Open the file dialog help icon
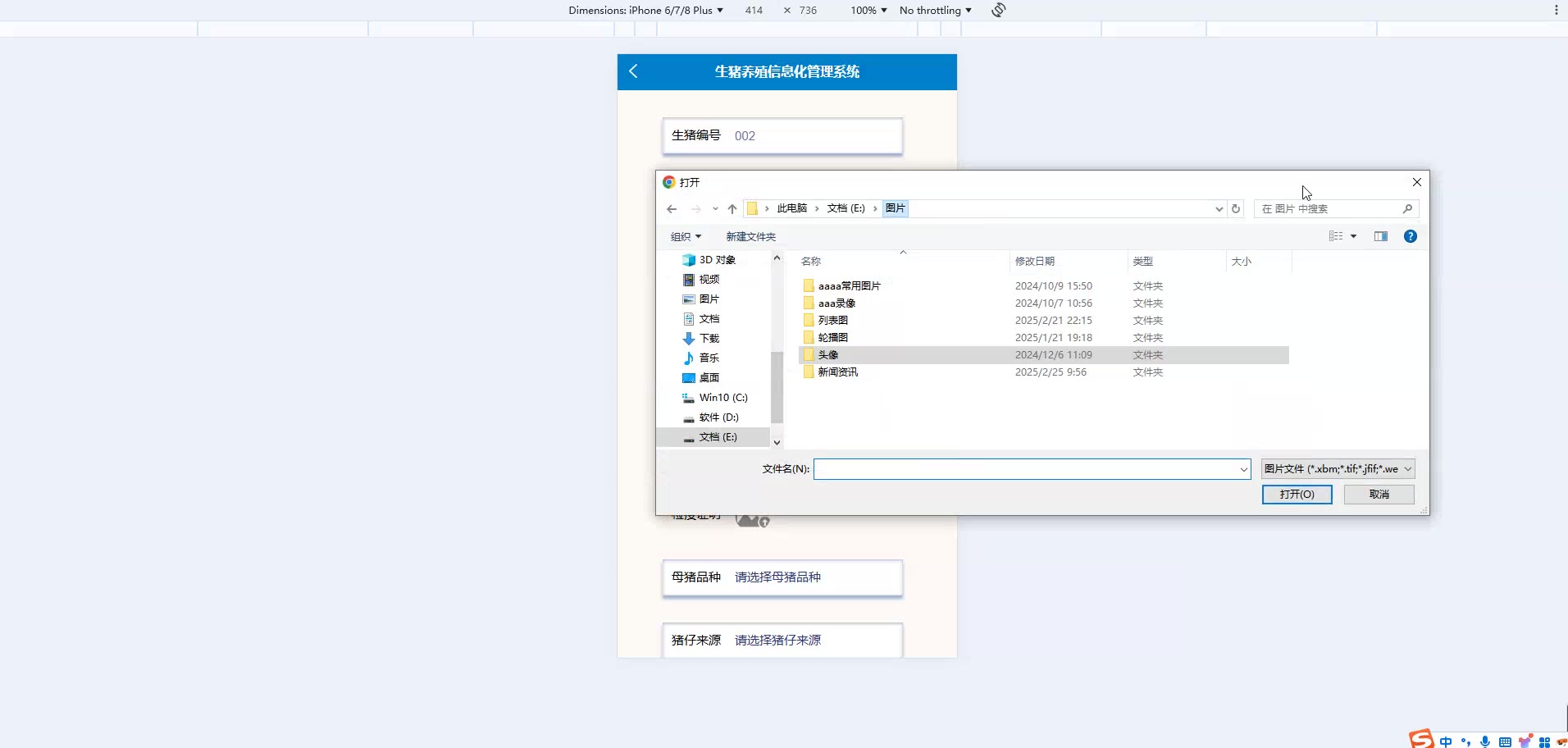 (1410, 237)
